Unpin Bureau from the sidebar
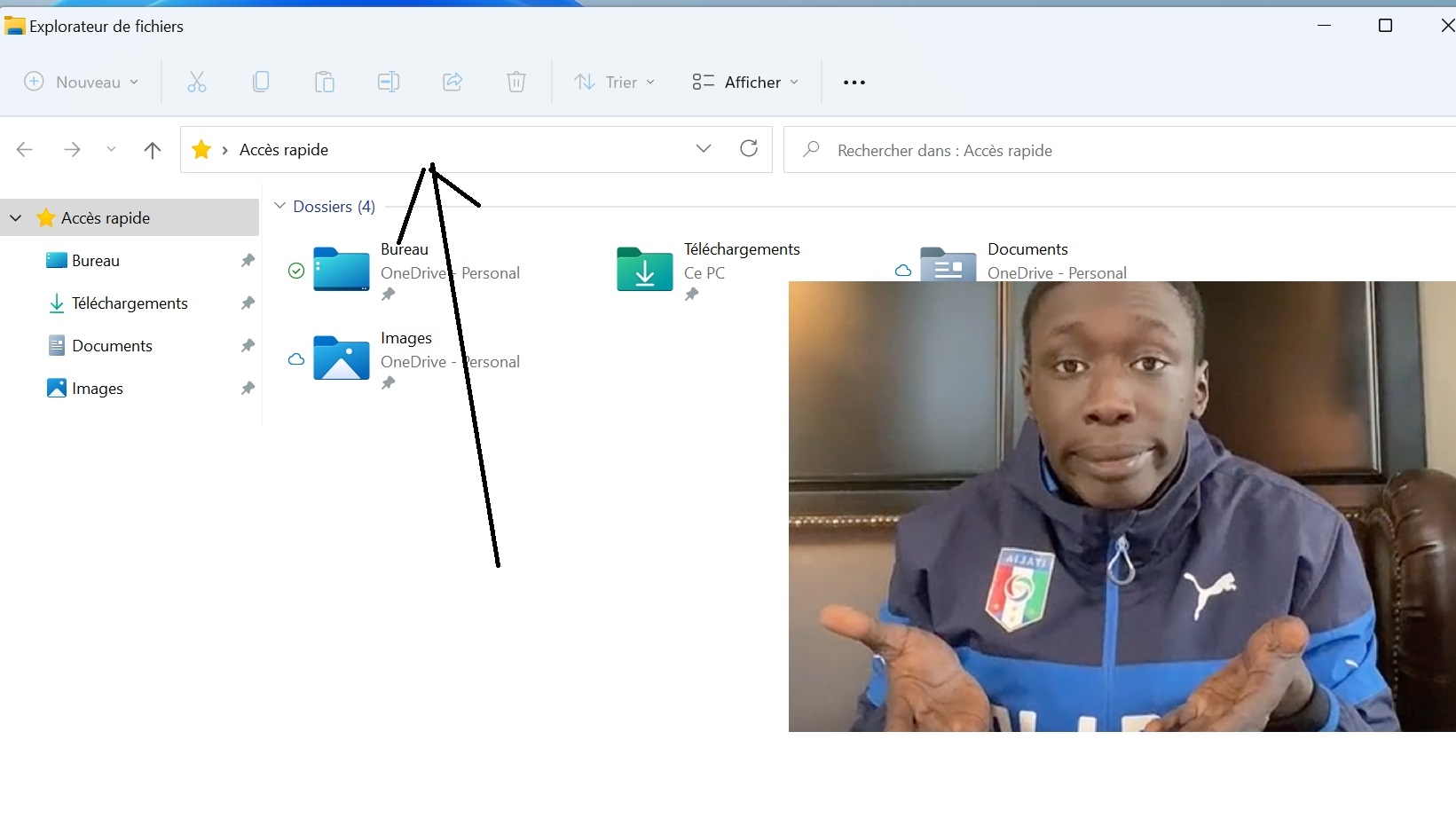The height and width of the screenshot is (834, 1456). click(248, 260)
